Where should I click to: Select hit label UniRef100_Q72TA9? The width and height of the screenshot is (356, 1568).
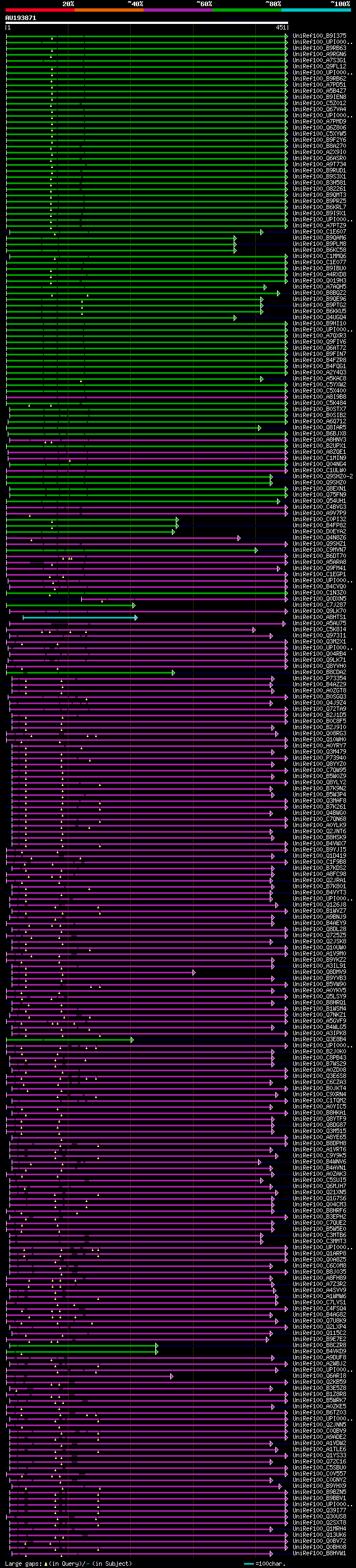[319, 709]
